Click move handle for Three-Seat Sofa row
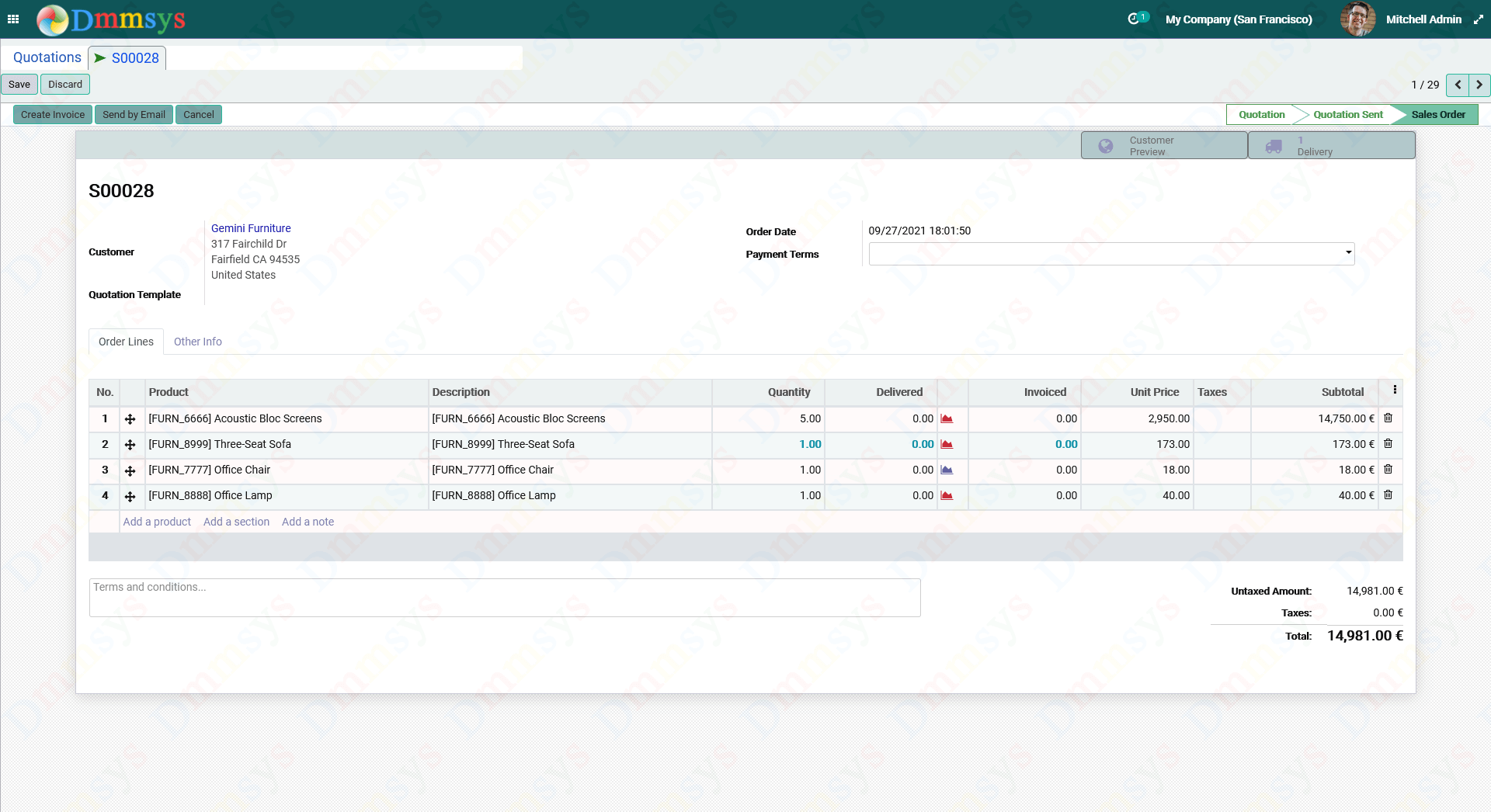Viewport: 1491px width, 812px height. point(130,445)
